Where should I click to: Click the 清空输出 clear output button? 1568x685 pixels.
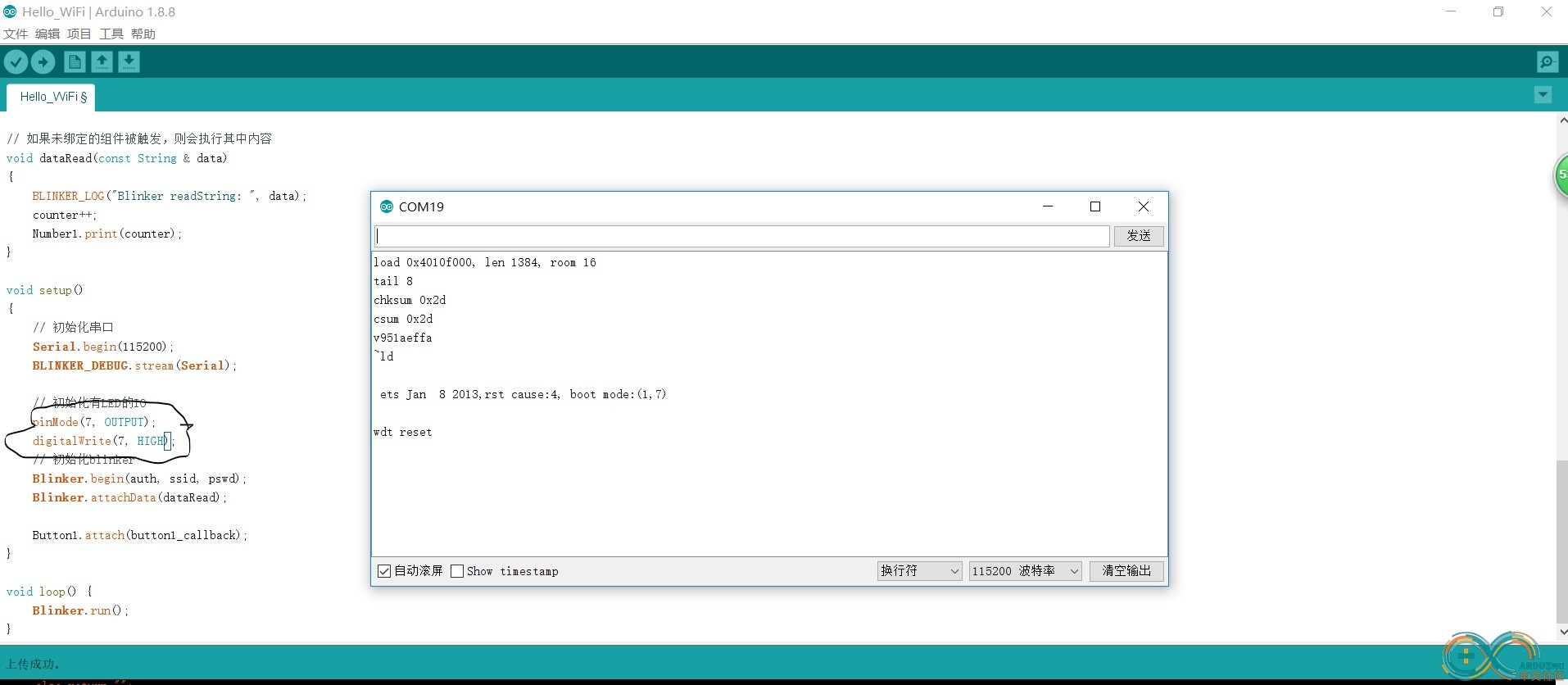(x=1126, y=571)
